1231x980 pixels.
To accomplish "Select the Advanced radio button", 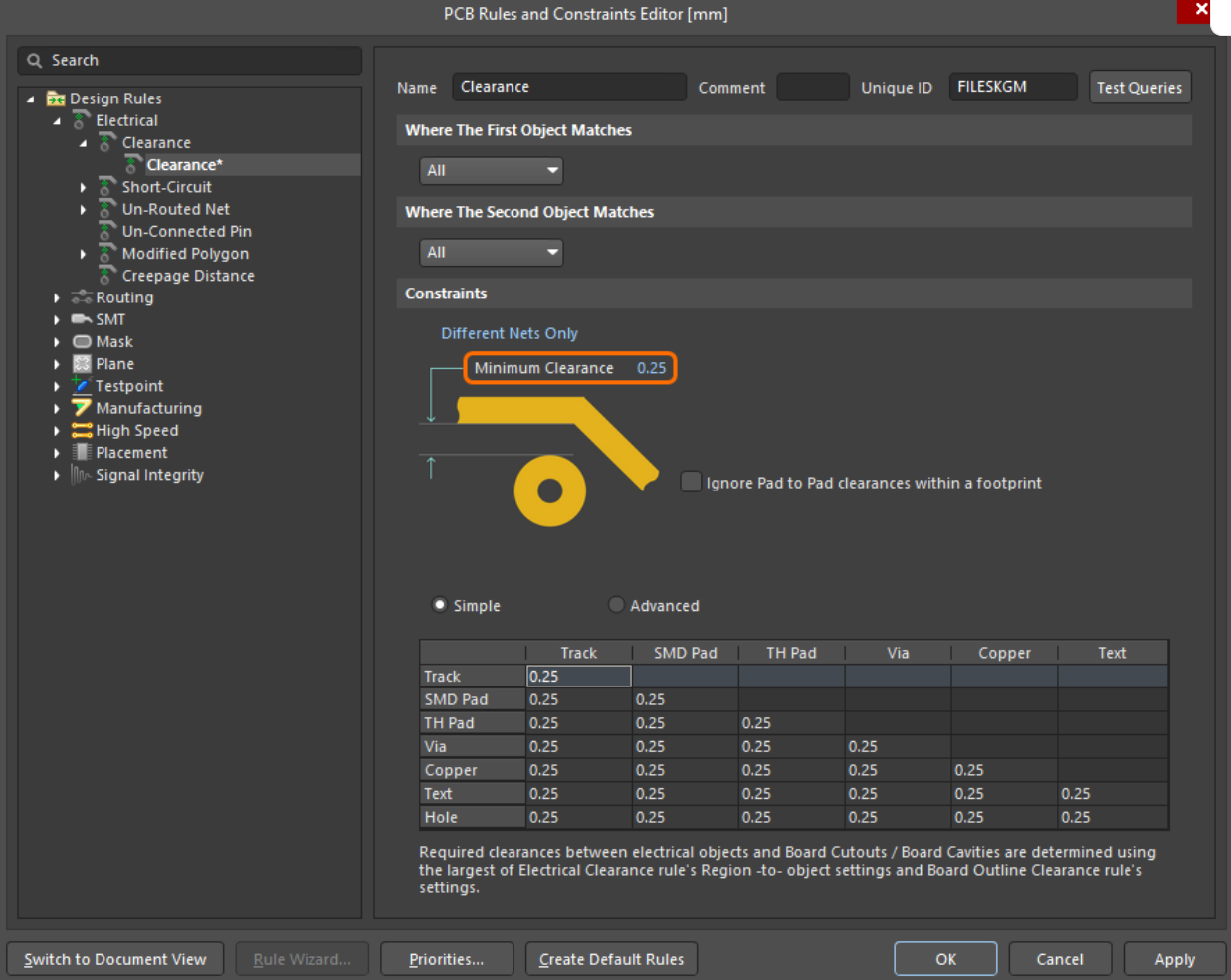I will pyautogui.click(x=616, y=605).
